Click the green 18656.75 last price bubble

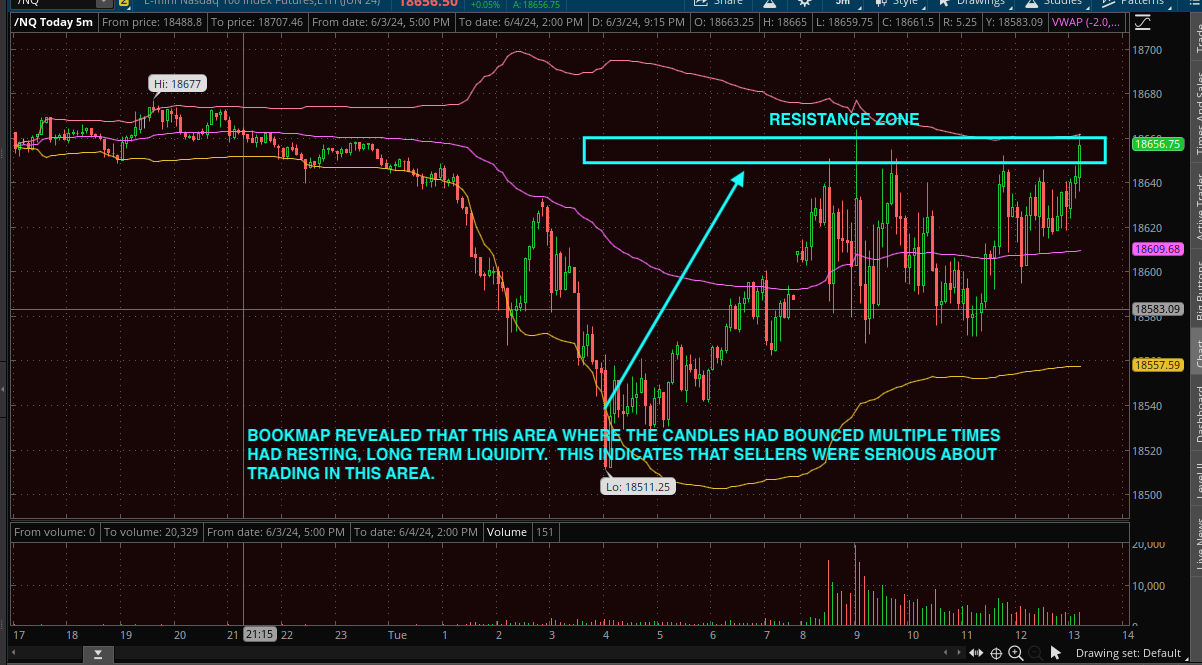point(1158,144)
